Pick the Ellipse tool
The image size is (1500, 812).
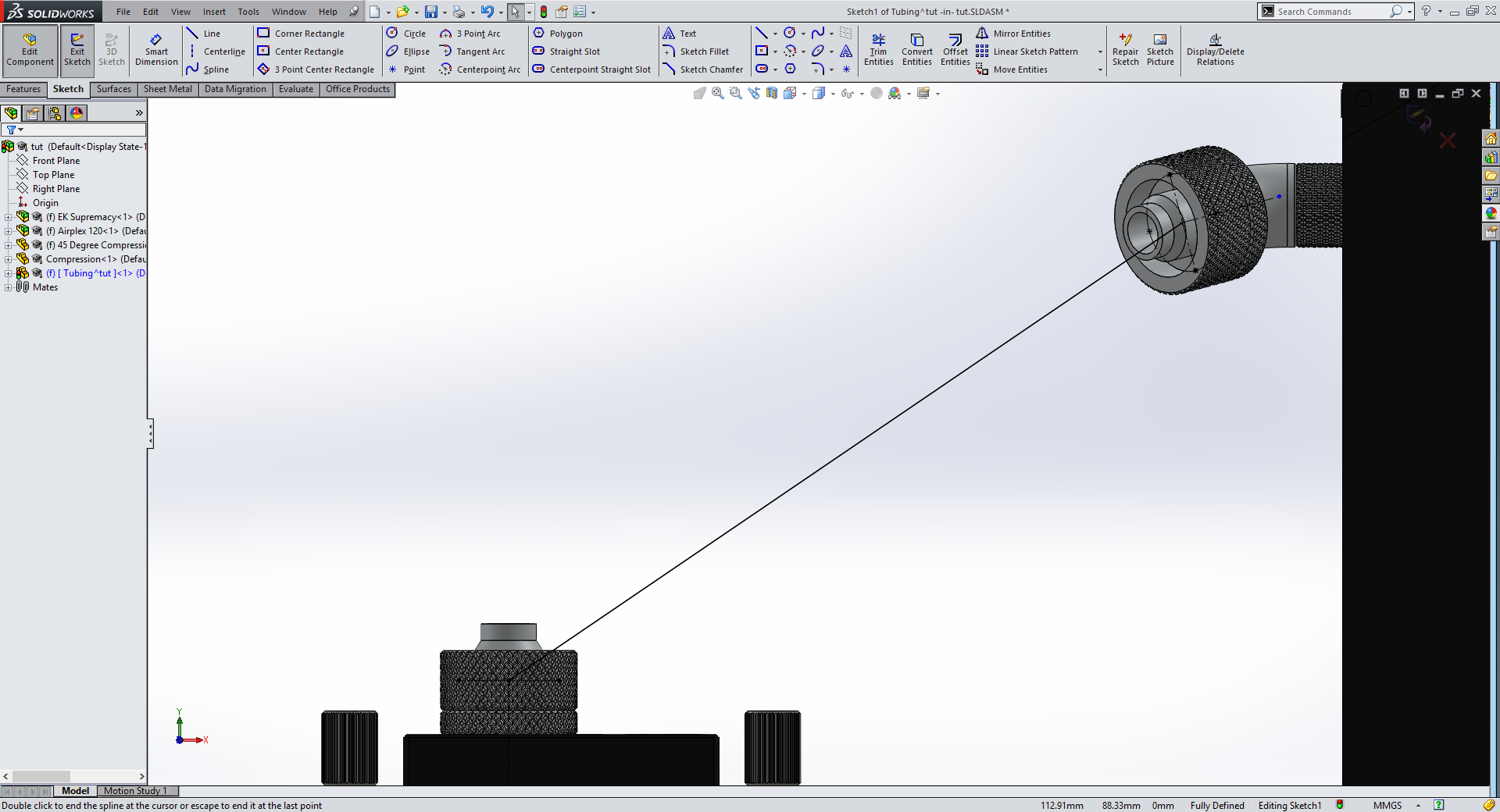click(x=408, y=52)
